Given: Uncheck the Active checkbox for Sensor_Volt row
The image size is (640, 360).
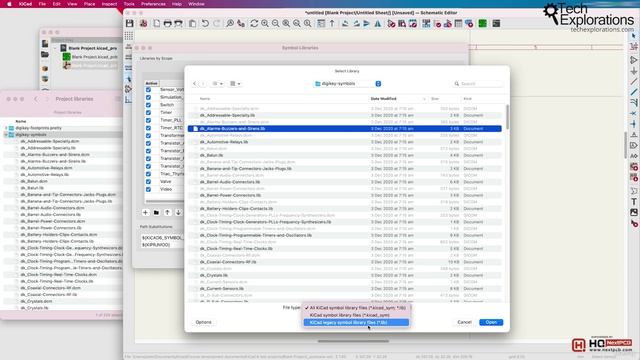Looking at the screenshot, I should click(x=148, y=89).
